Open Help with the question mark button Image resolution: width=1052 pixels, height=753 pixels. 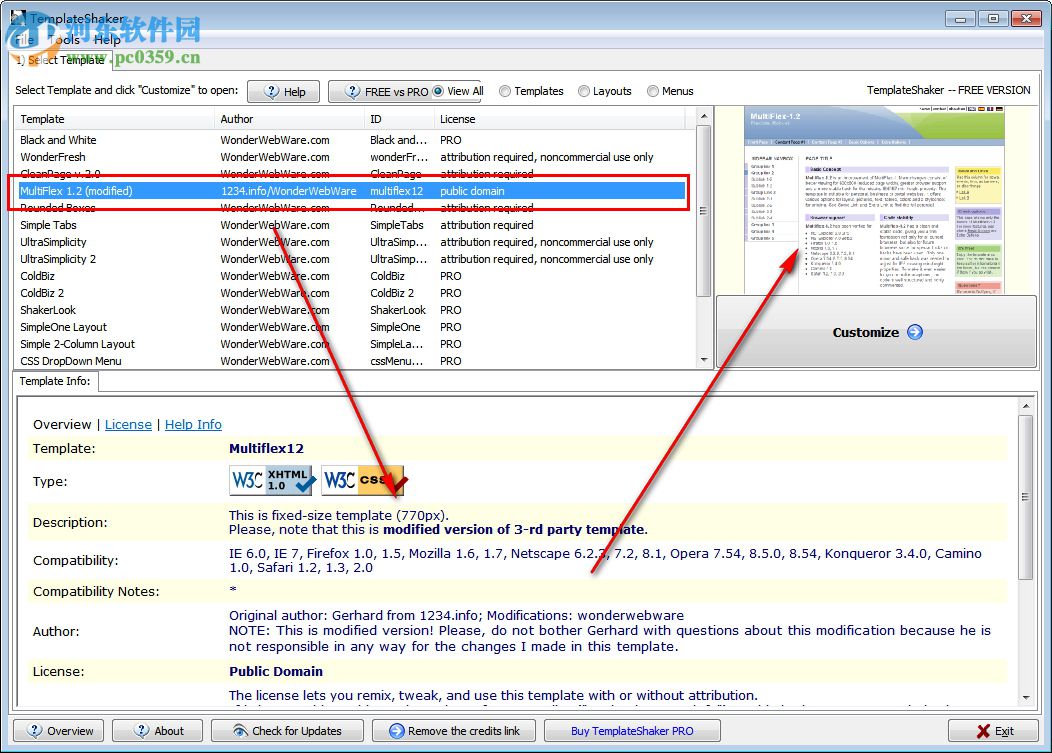click(283, 91)
